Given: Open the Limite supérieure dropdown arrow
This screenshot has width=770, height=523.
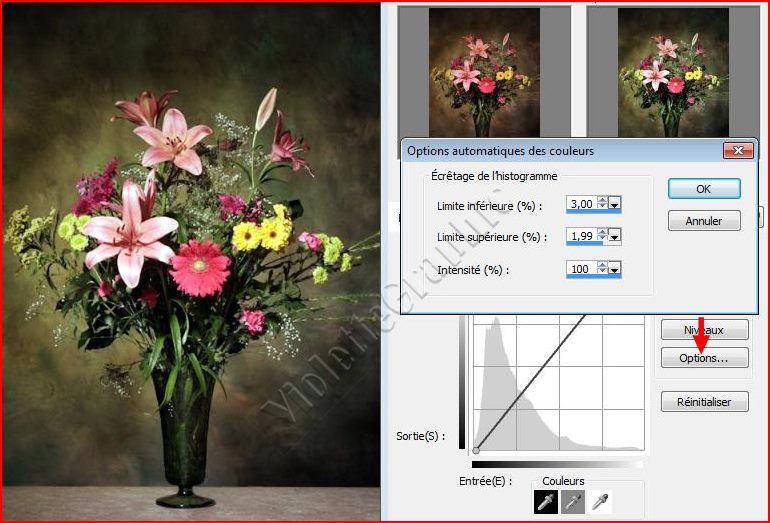Looking at the screenshot, I should click(615, 237).
